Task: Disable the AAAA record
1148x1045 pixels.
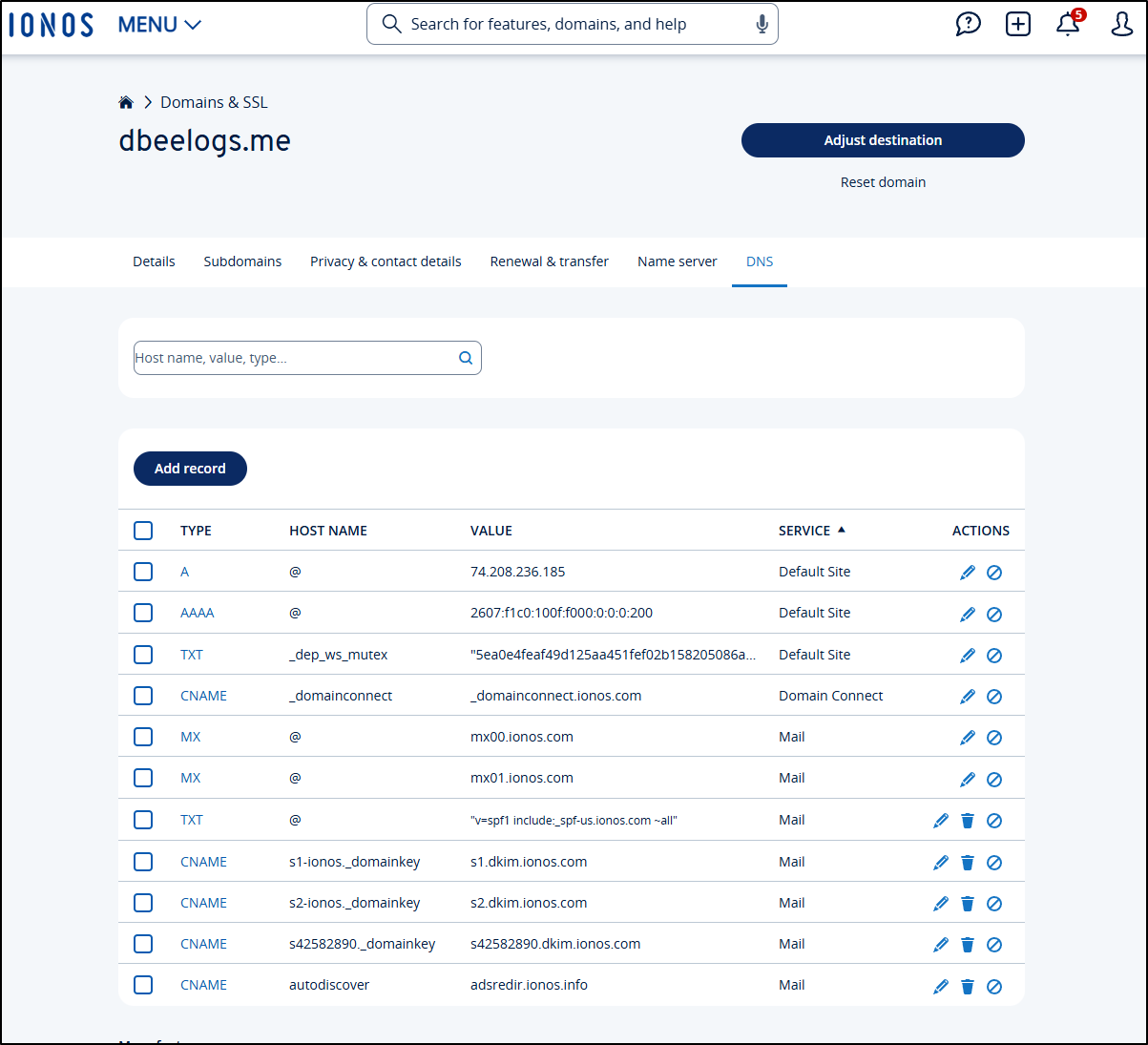Action: (x=994, y=614)
